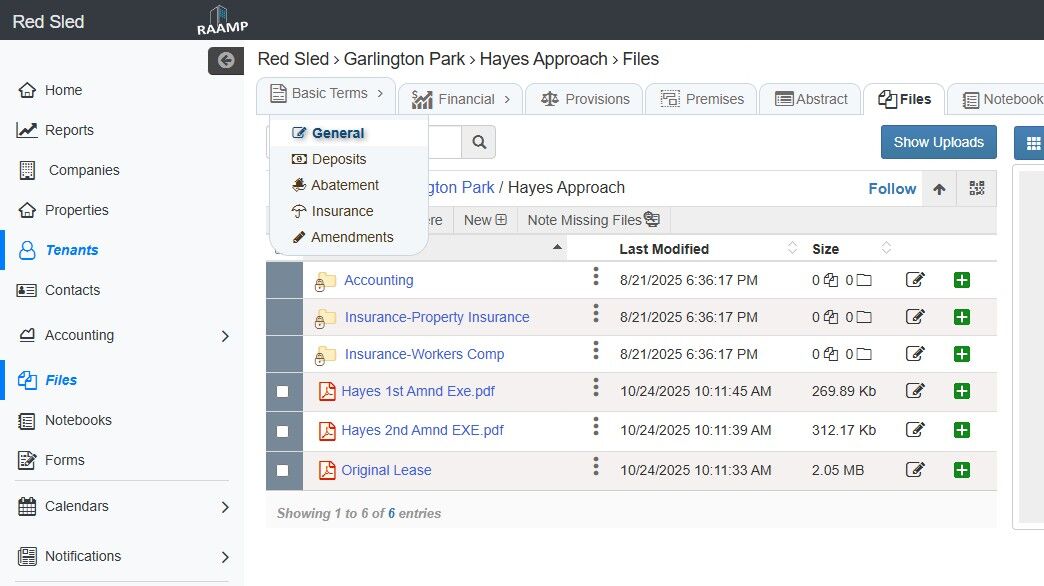
Task: Click the Show Uploads button
Action: [x=939, y=142]
